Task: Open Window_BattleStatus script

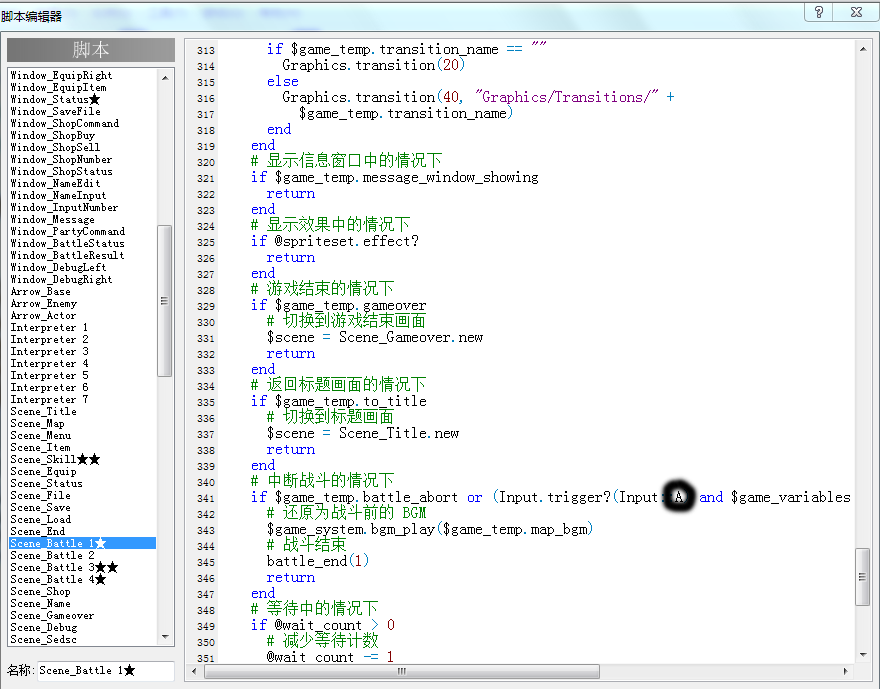Action: [x=67, y=244]
